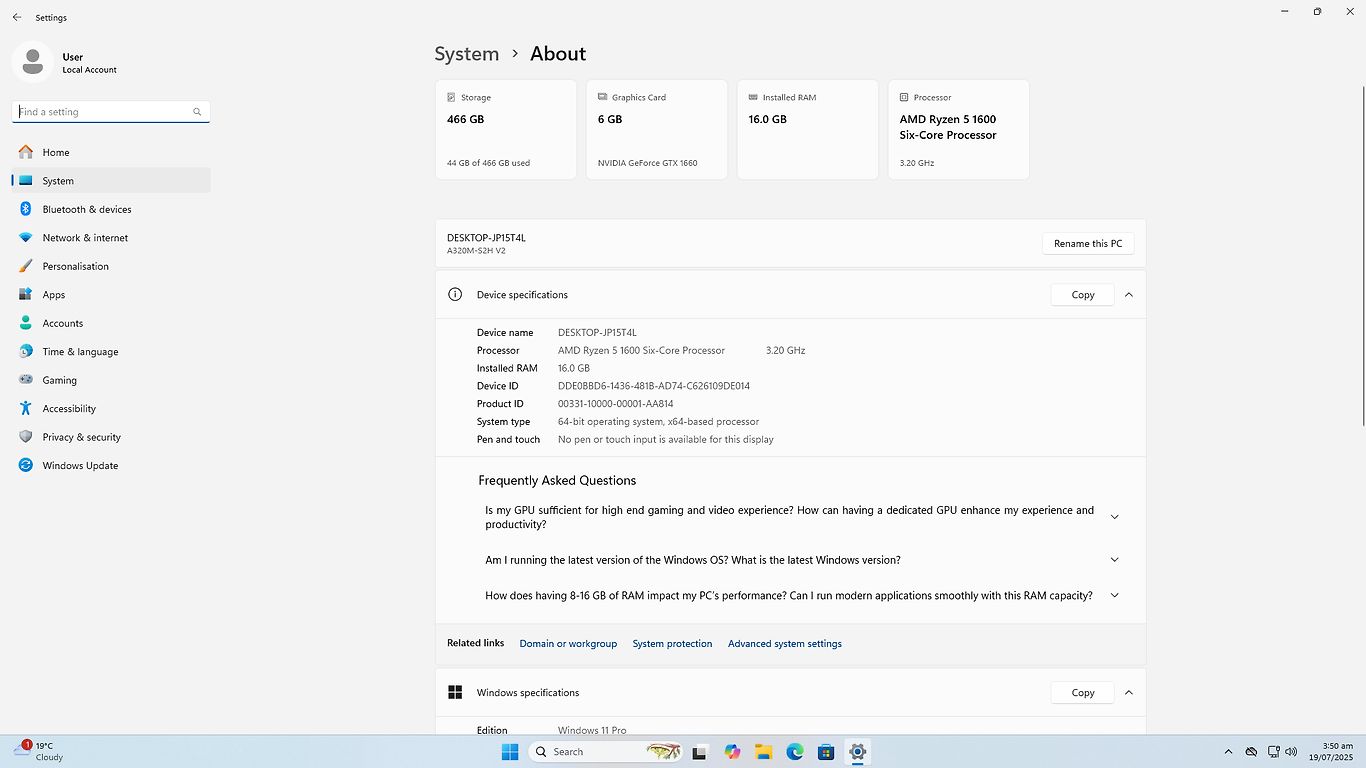
Task: Open System protection link
Action: (x=672, y=644)
